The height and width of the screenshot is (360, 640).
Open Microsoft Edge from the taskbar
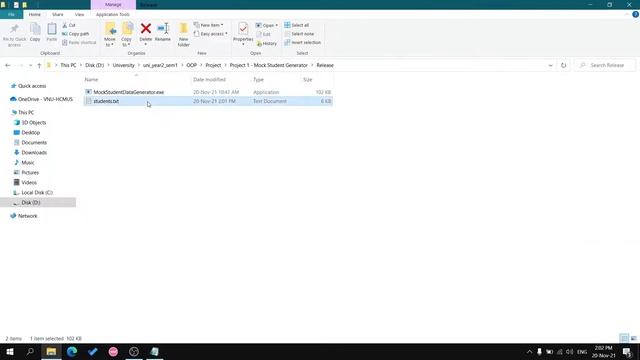72,351
